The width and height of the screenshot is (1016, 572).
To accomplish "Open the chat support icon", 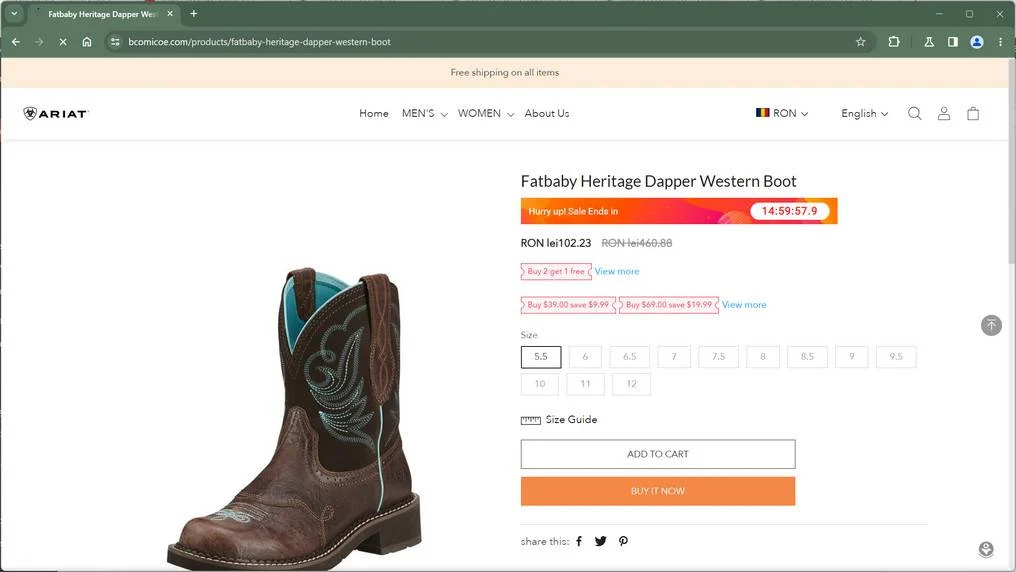I will point(986,550).
